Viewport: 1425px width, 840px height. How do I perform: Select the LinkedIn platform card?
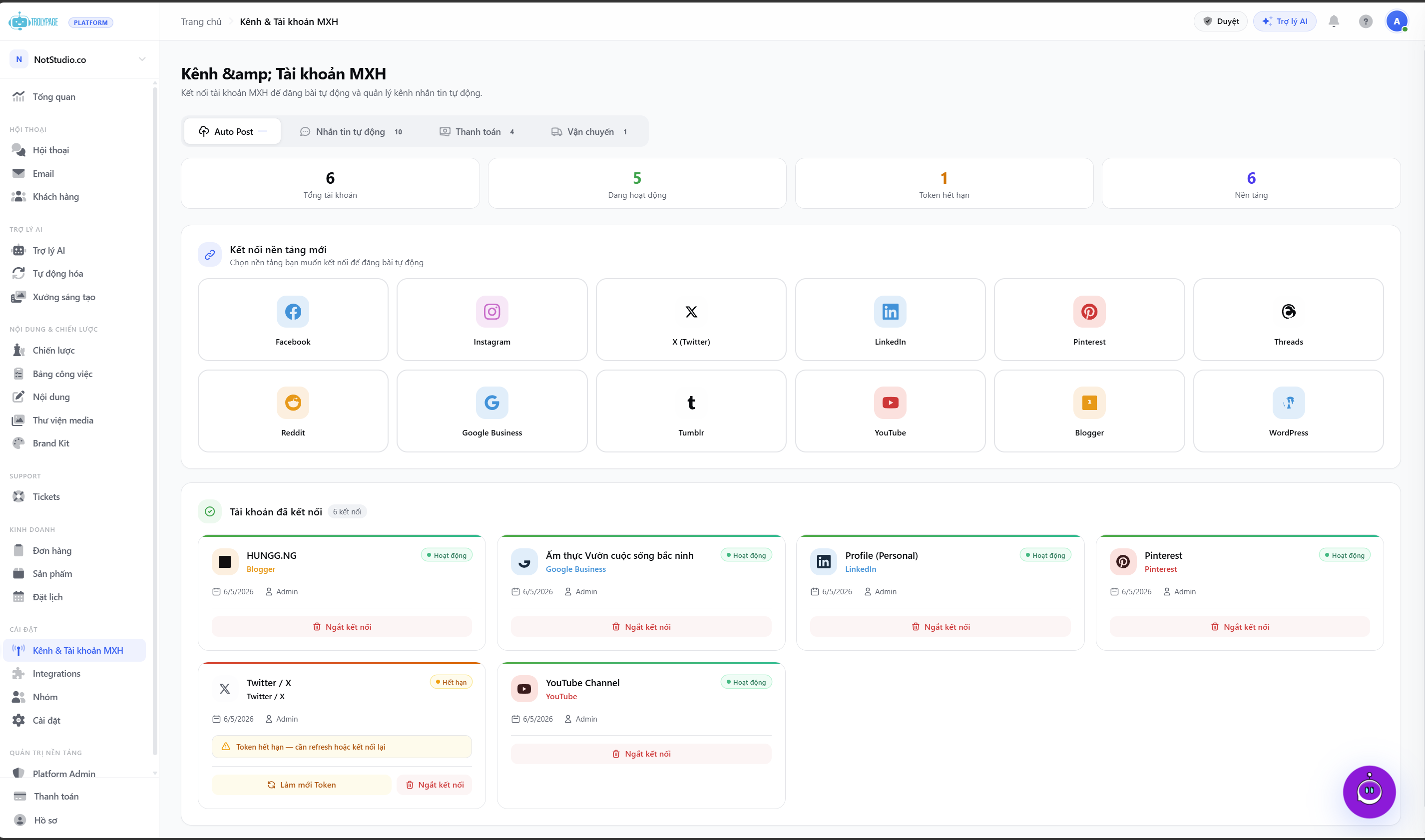coord(890,319)
